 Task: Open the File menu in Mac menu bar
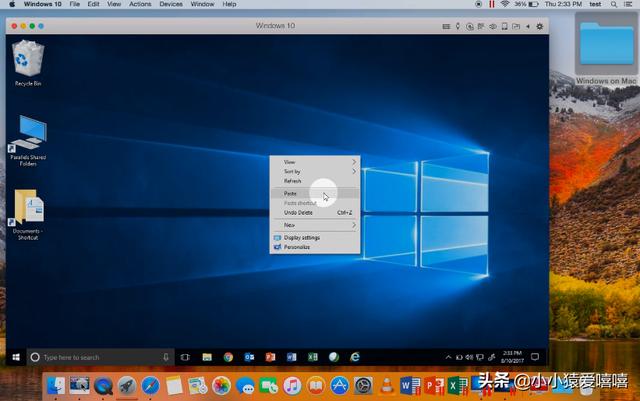74,4
